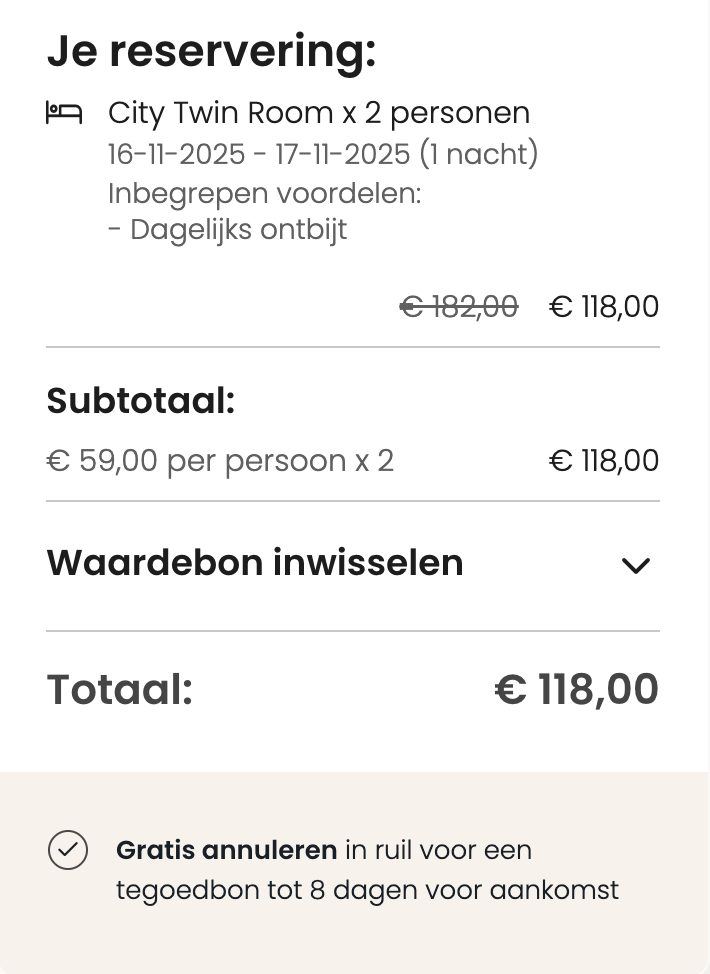Click the crossed-out € 182,00 original price
Image resolution: width=710 pixels, height=974 pixels.
coord(459,307)
